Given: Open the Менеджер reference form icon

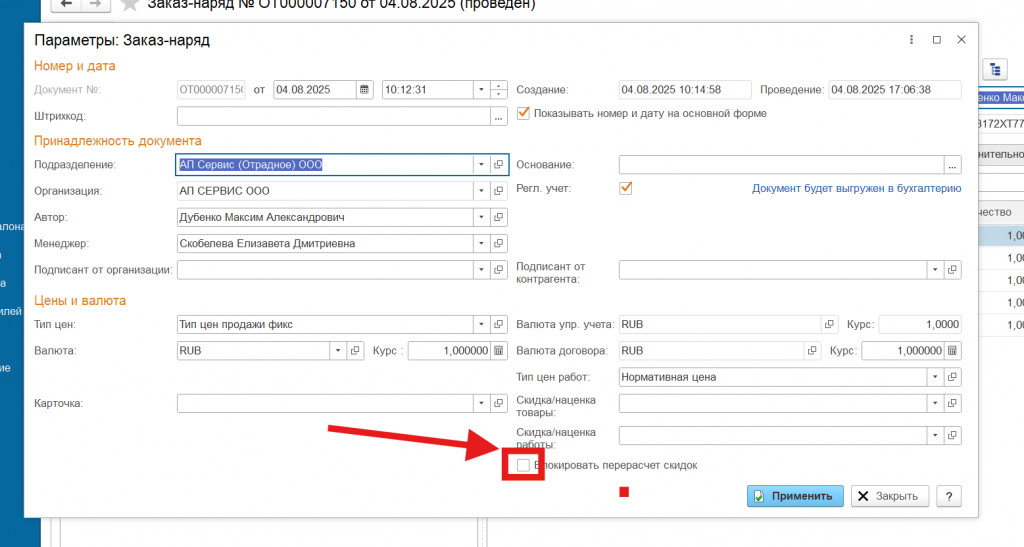Looking at the screenshot, I should tap(499, 243).
